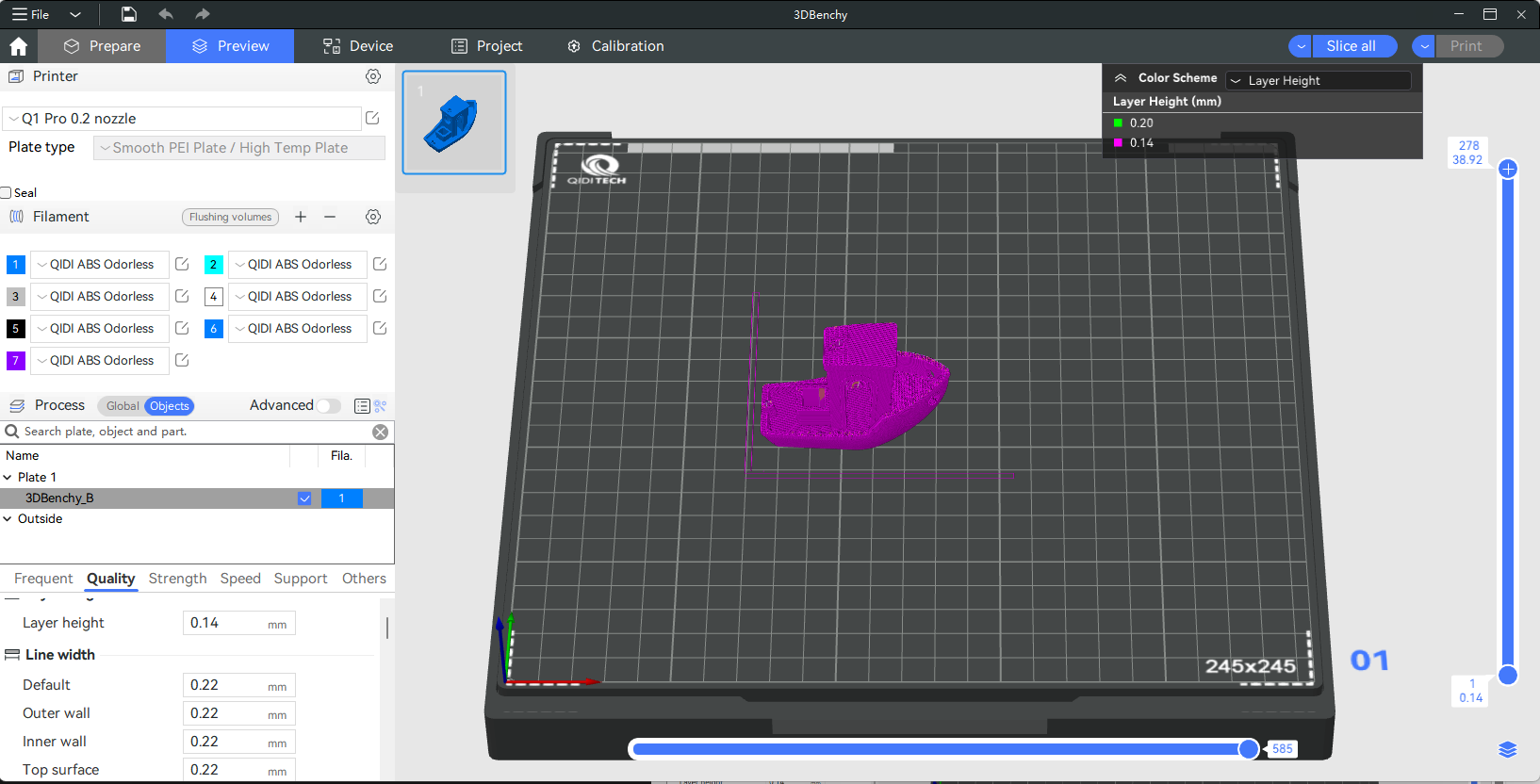This screenshot has height=784, width=1540.
Task: Remove a filament with minus icon
Action: (x=330, y=217)
